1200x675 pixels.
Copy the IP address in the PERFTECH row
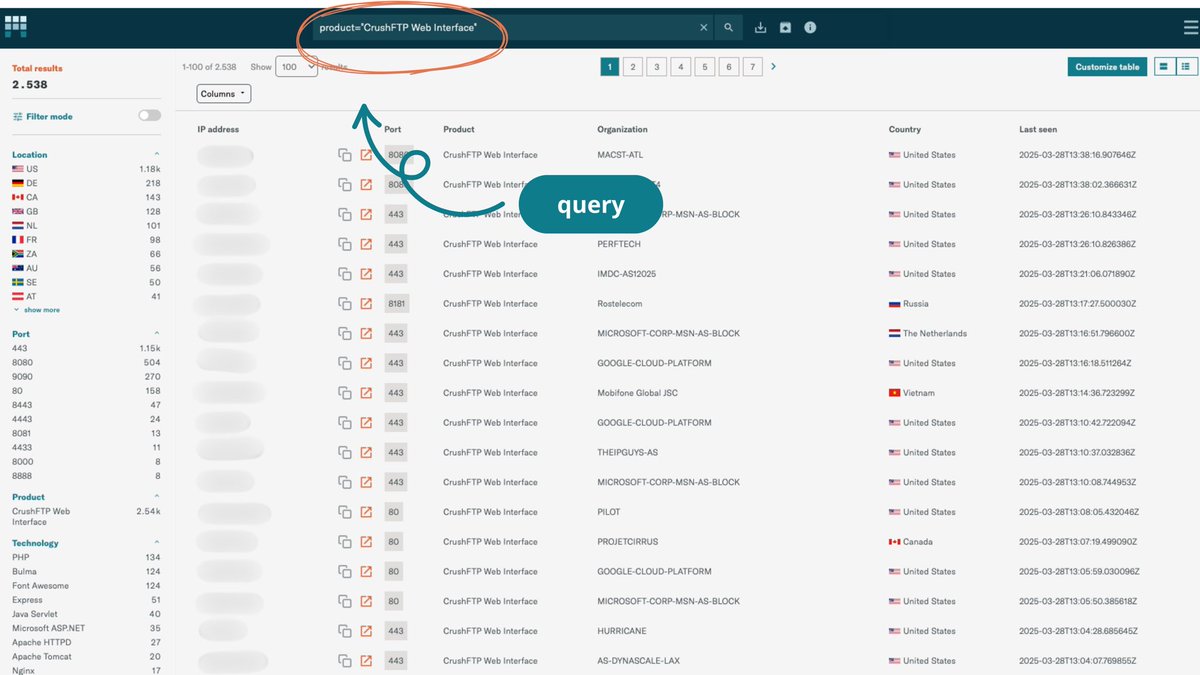(x=344, y=244)
